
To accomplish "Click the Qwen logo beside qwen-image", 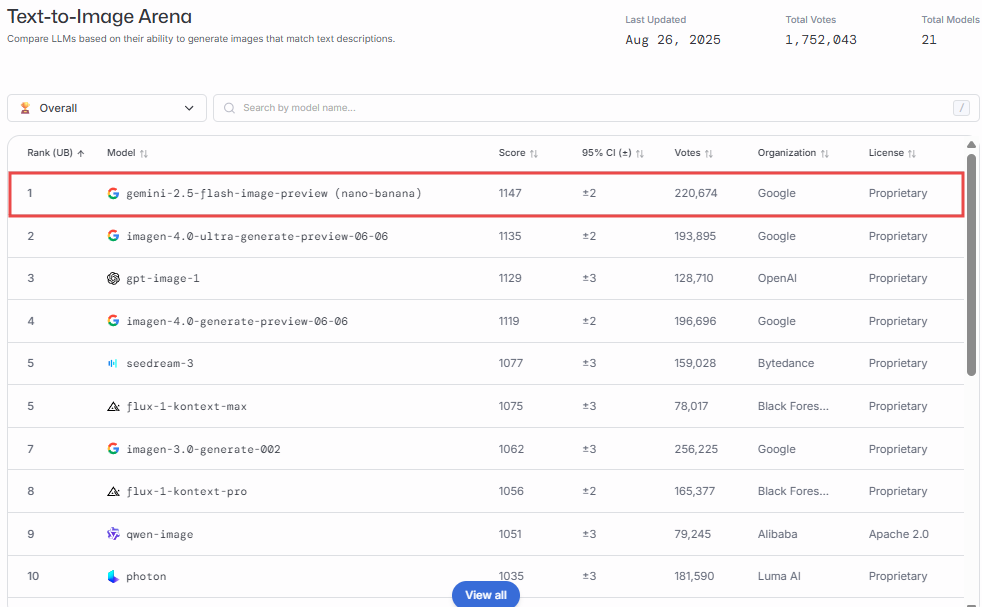I will 113,534.
